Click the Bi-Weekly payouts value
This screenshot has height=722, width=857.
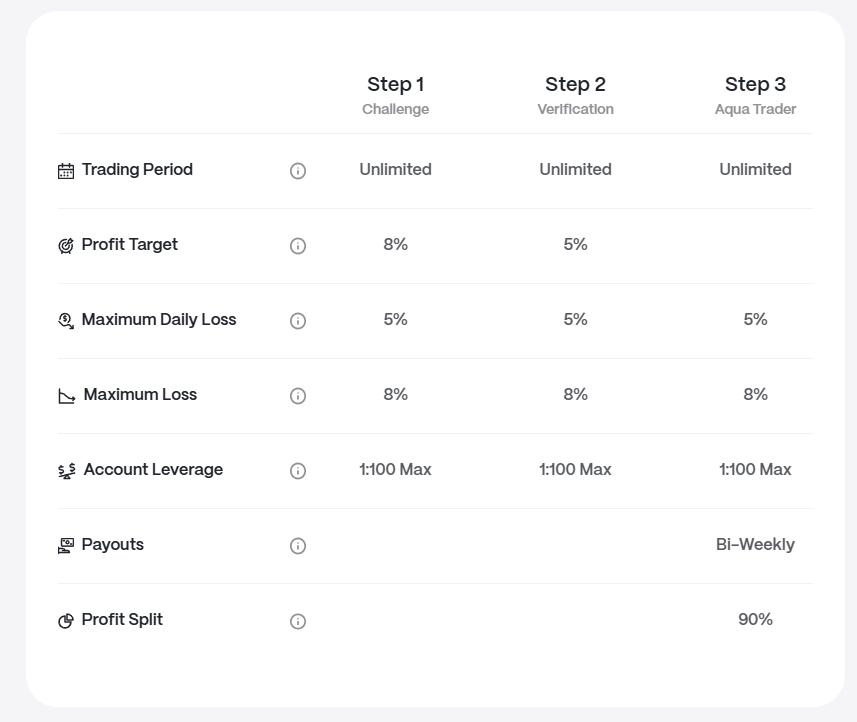click(755, 544)
